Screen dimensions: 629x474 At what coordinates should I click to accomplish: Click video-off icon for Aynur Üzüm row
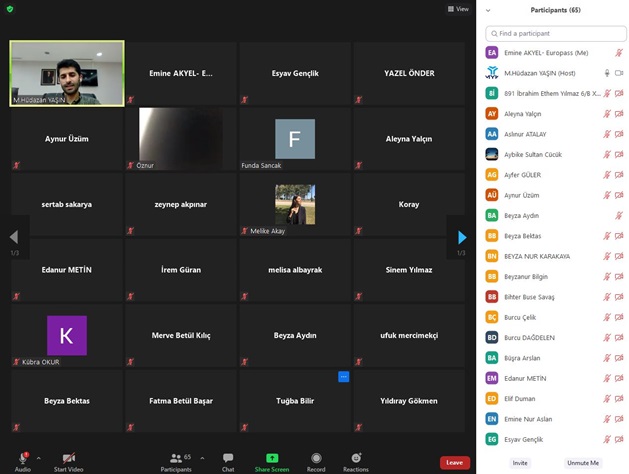pyautogui.click(x=619, y=195)
